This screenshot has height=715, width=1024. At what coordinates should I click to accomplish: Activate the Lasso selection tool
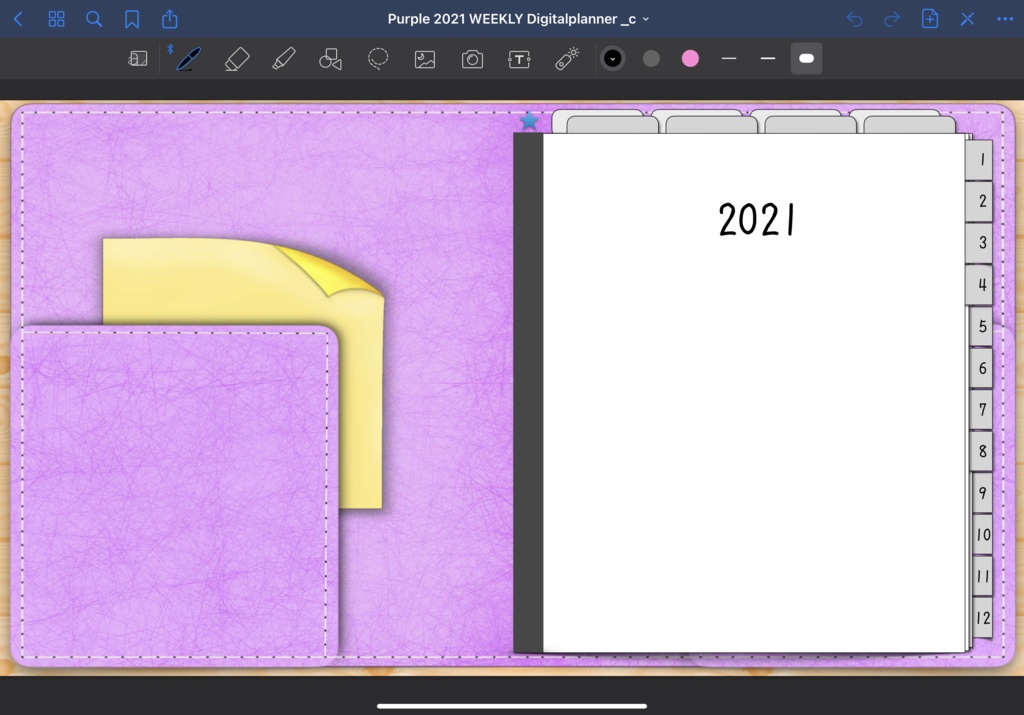tap(377, 59)
